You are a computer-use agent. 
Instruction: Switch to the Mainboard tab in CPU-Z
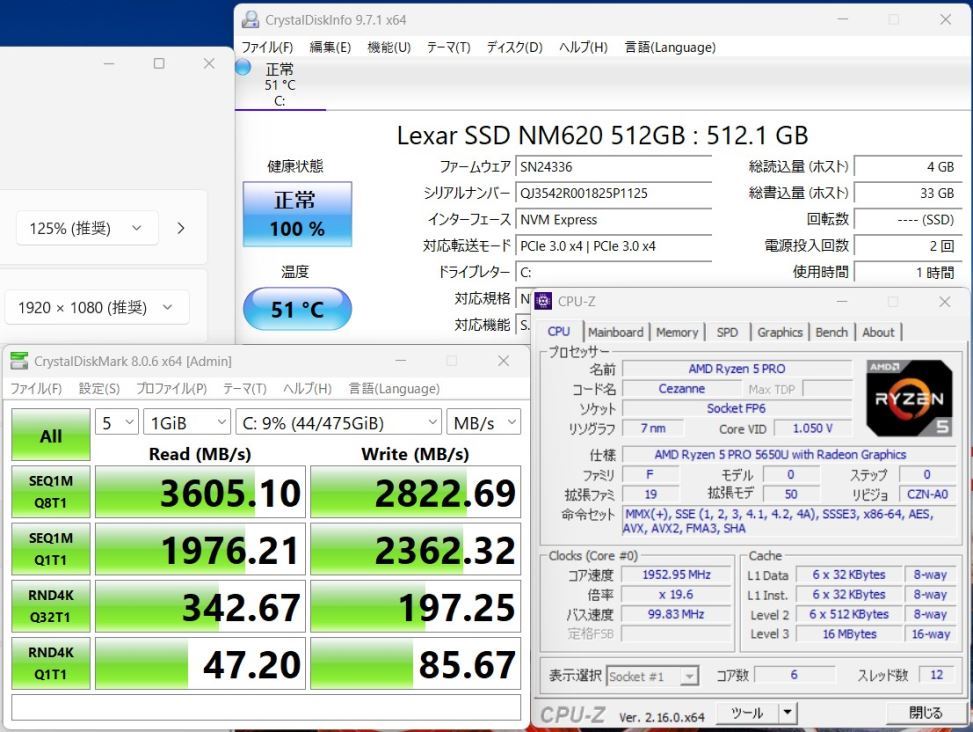tap(615, 332)
